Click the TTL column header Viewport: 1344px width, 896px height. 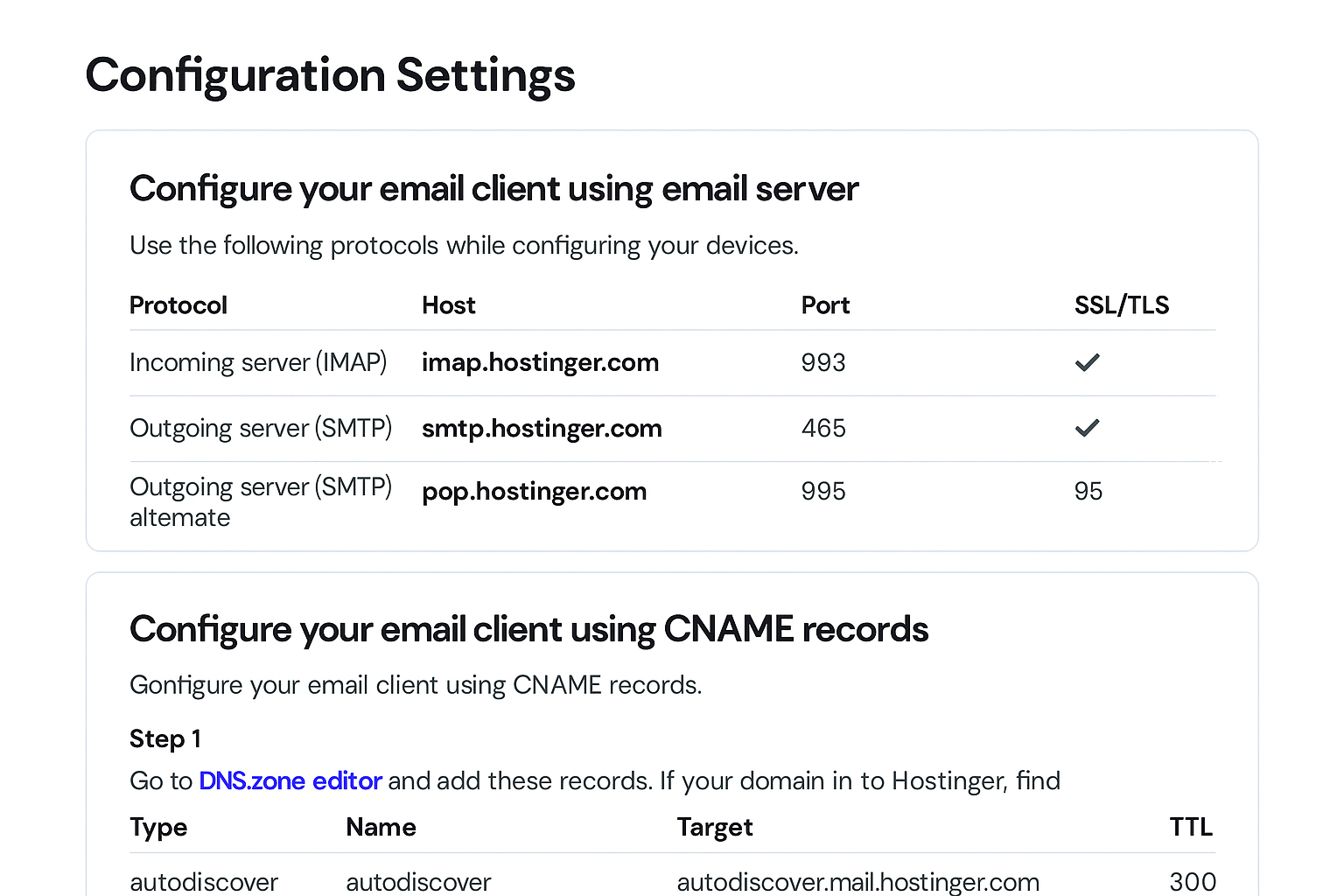[1191, 827]
